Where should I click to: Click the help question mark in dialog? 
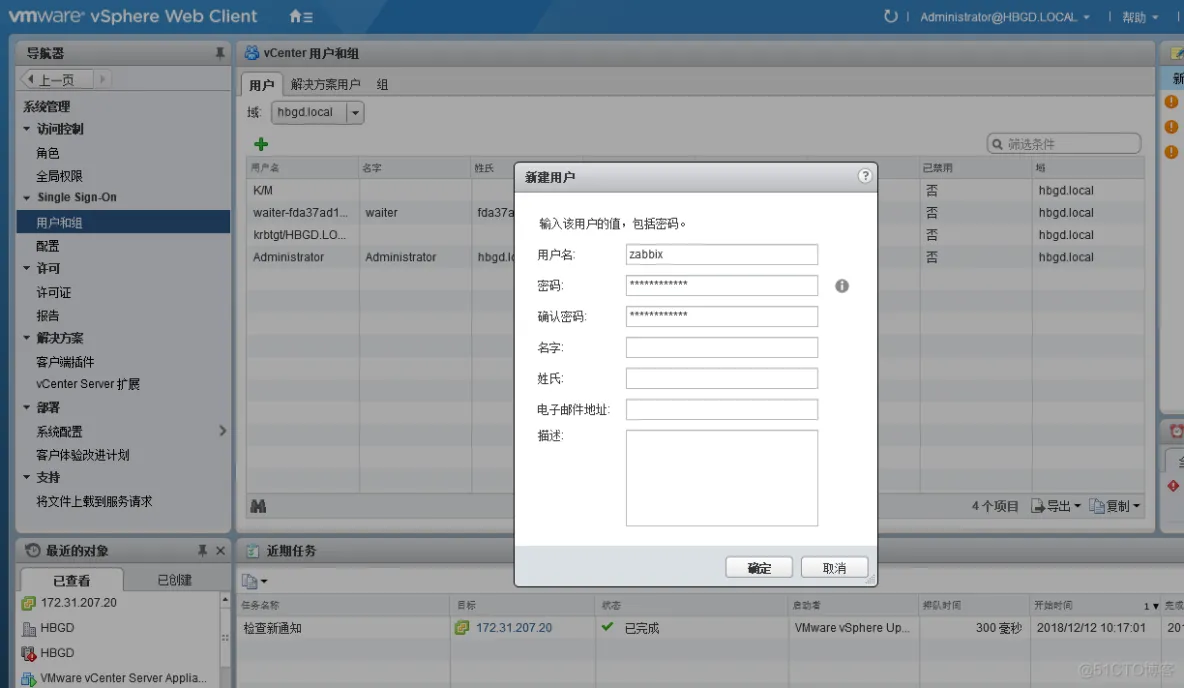865,176
